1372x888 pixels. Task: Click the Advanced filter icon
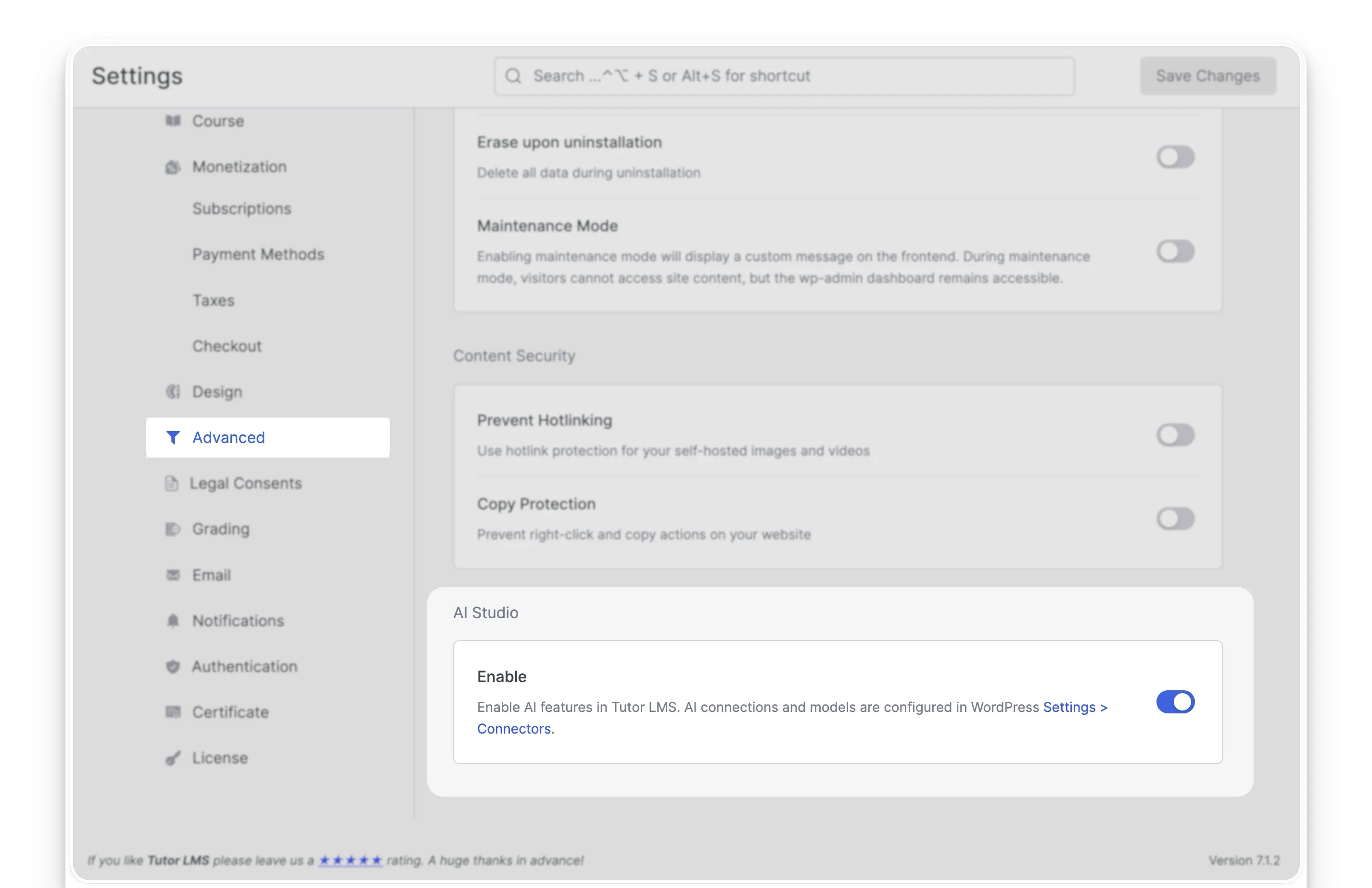[173, 438]
